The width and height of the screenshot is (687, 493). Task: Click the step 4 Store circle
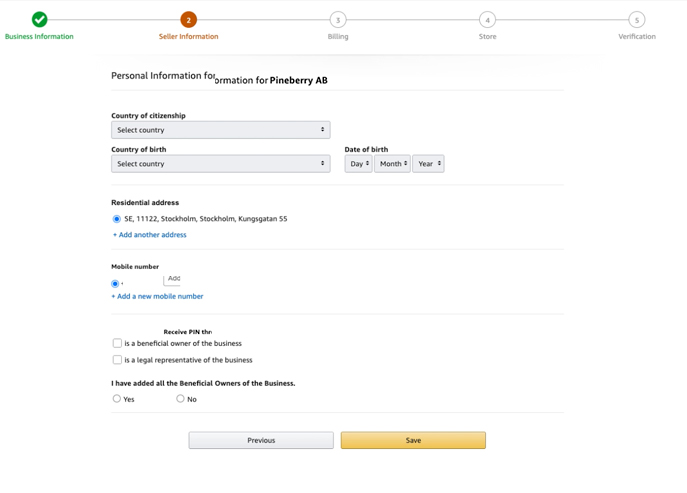487,19
